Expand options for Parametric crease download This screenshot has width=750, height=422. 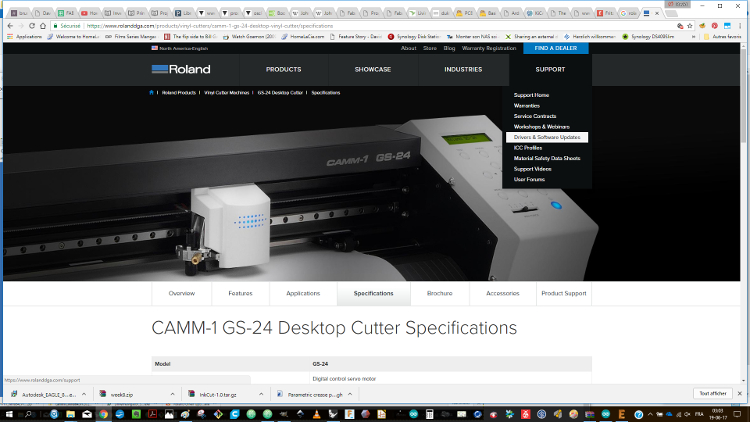pyautogui.click(x=350, y=394)
